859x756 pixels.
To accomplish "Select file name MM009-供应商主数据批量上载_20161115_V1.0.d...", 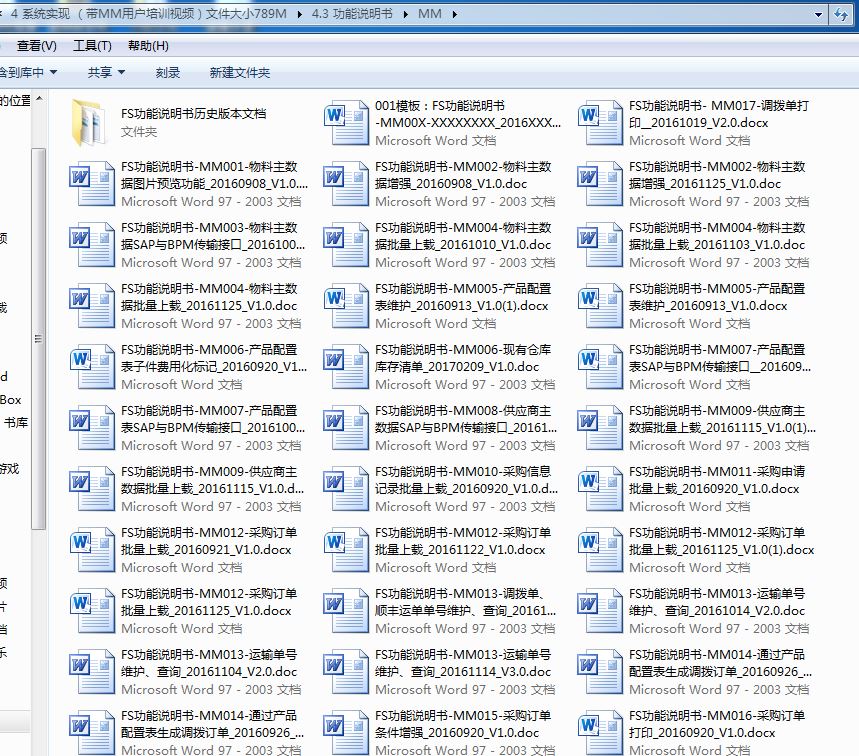I will tap(212, 480).
